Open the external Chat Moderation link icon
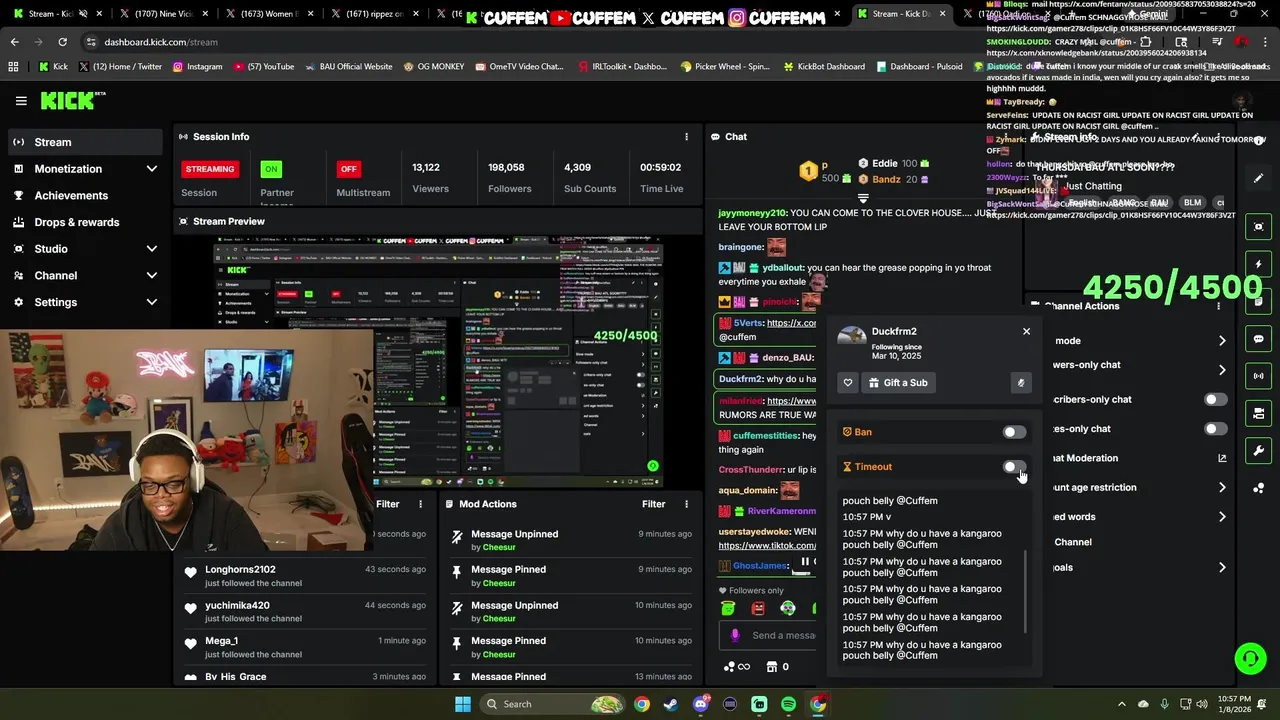1280x720 pixels. pos(1222,458)
